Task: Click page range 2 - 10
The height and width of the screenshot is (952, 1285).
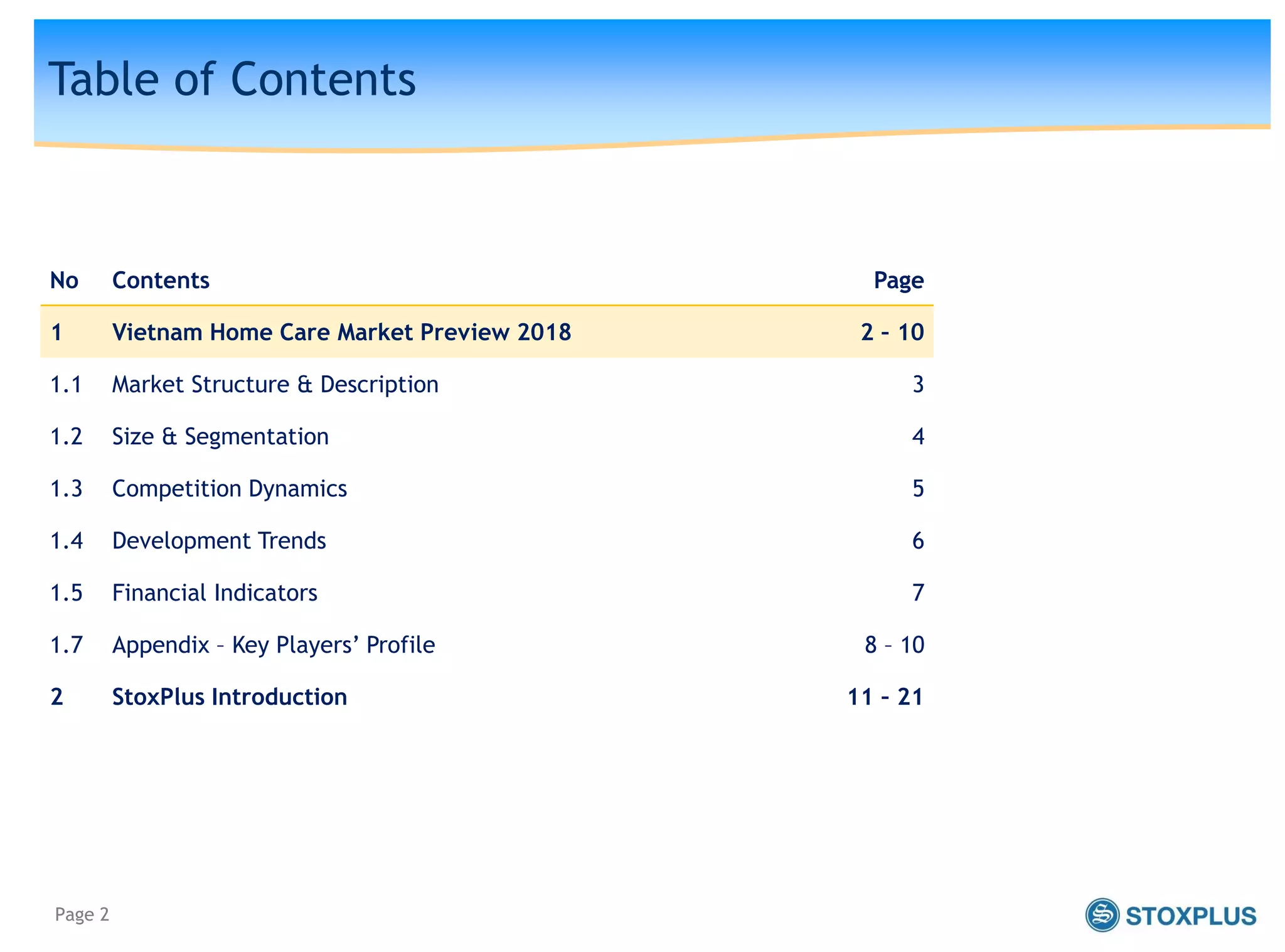Action: tap(892, 332)
